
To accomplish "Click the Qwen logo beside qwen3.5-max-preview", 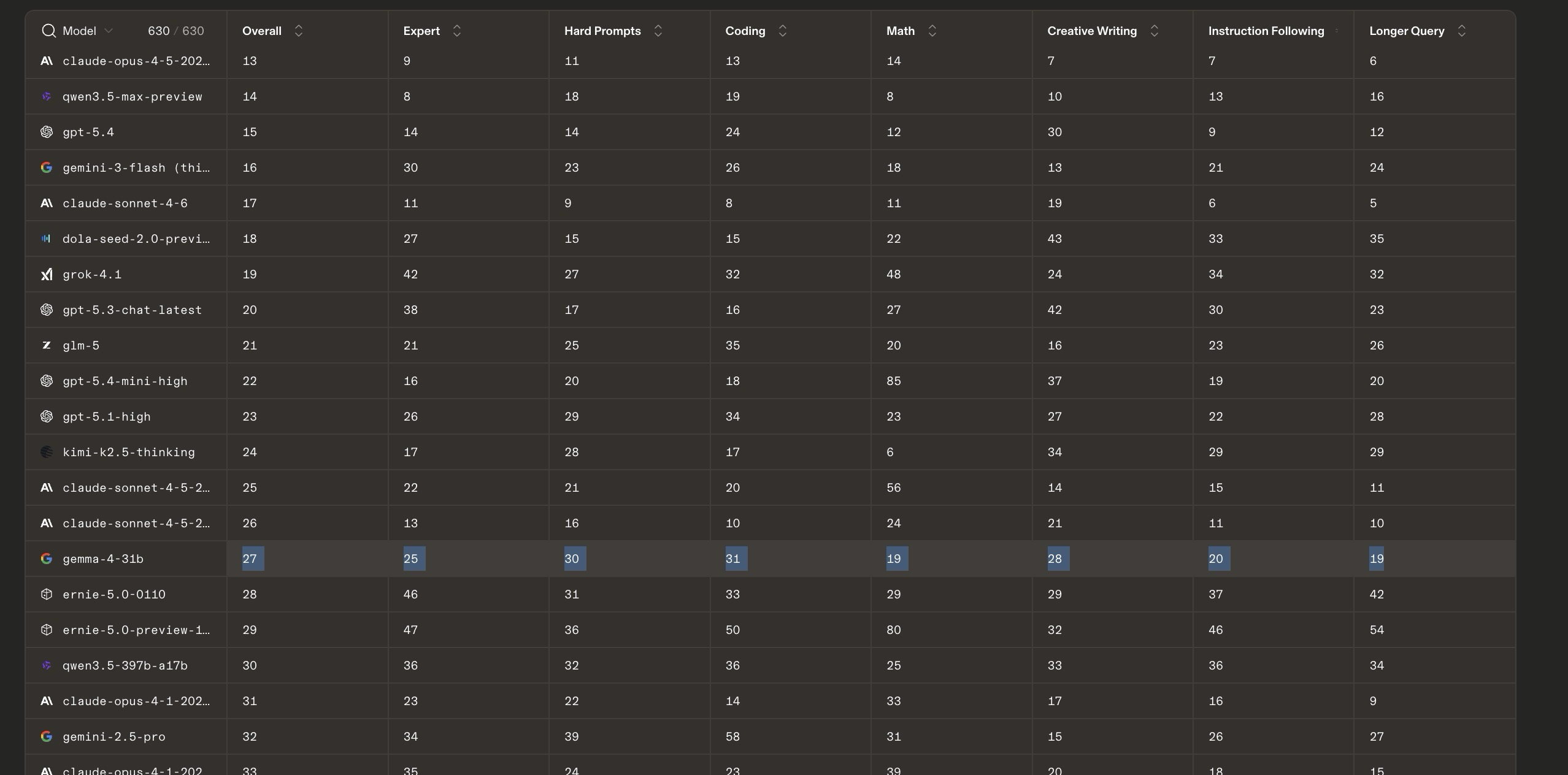I will (47, 96).
